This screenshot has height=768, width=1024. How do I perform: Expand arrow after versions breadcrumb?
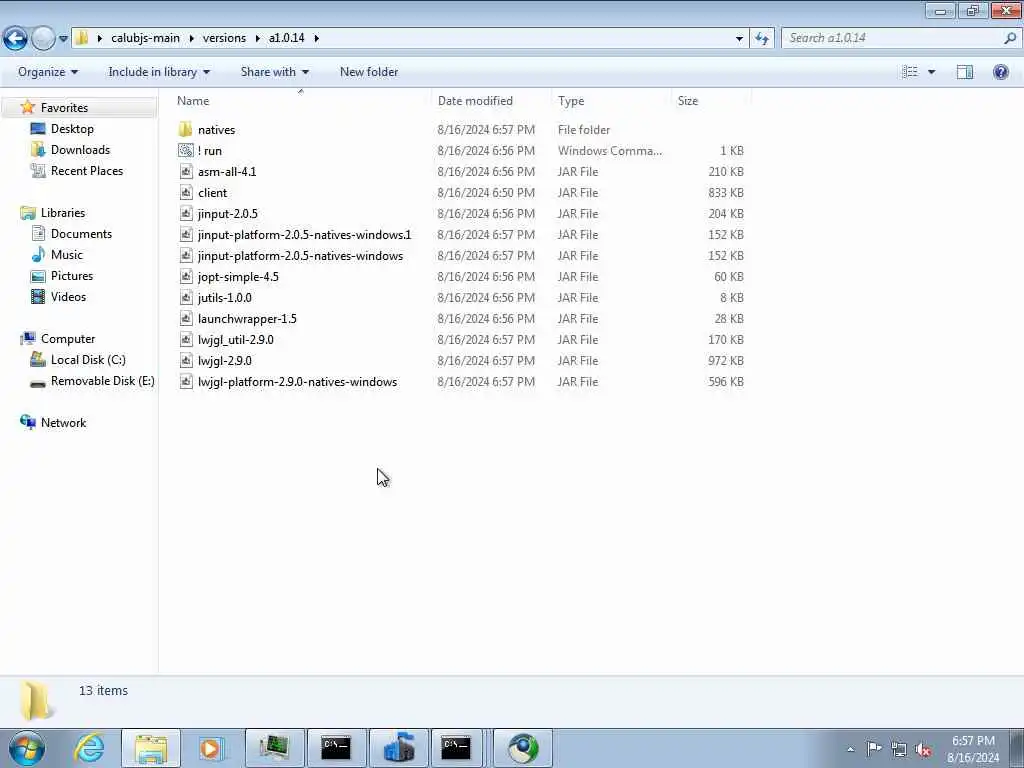pos(257,38)
